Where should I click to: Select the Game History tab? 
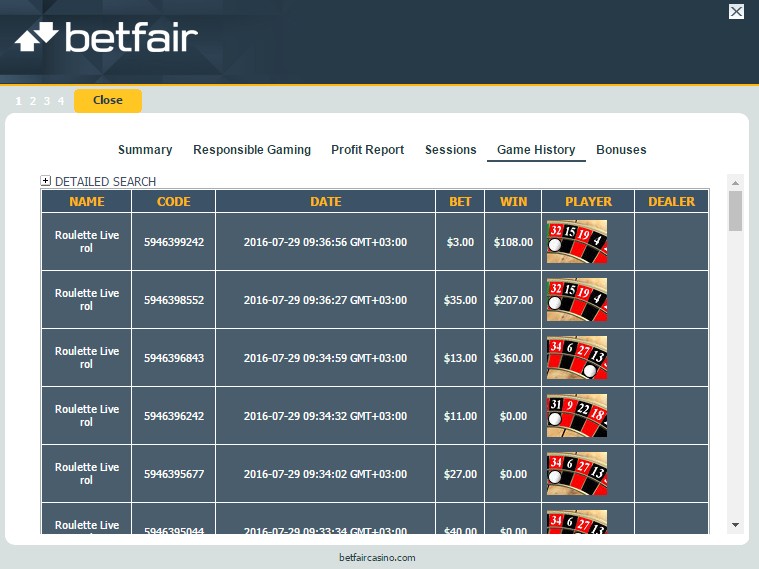coord(536,150)
